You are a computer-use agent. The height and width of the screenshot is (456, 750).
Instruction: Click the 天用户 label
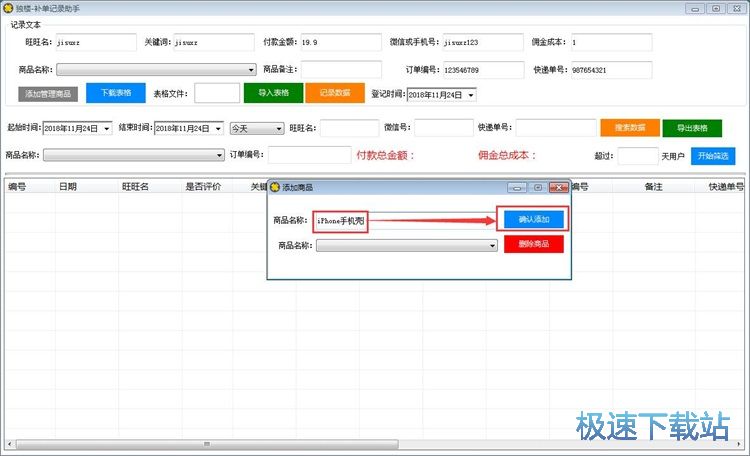(673, 156)
